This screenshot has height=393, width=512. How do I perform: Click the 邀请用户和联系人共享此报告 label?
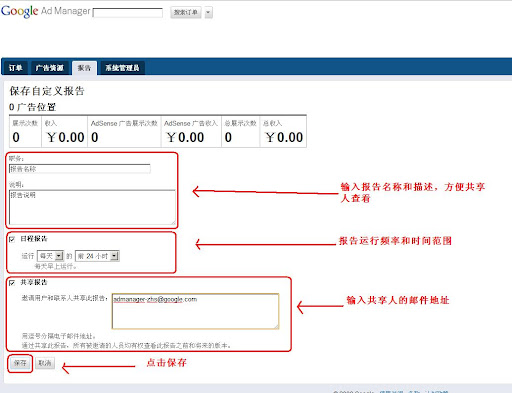(x=65, y=298)
